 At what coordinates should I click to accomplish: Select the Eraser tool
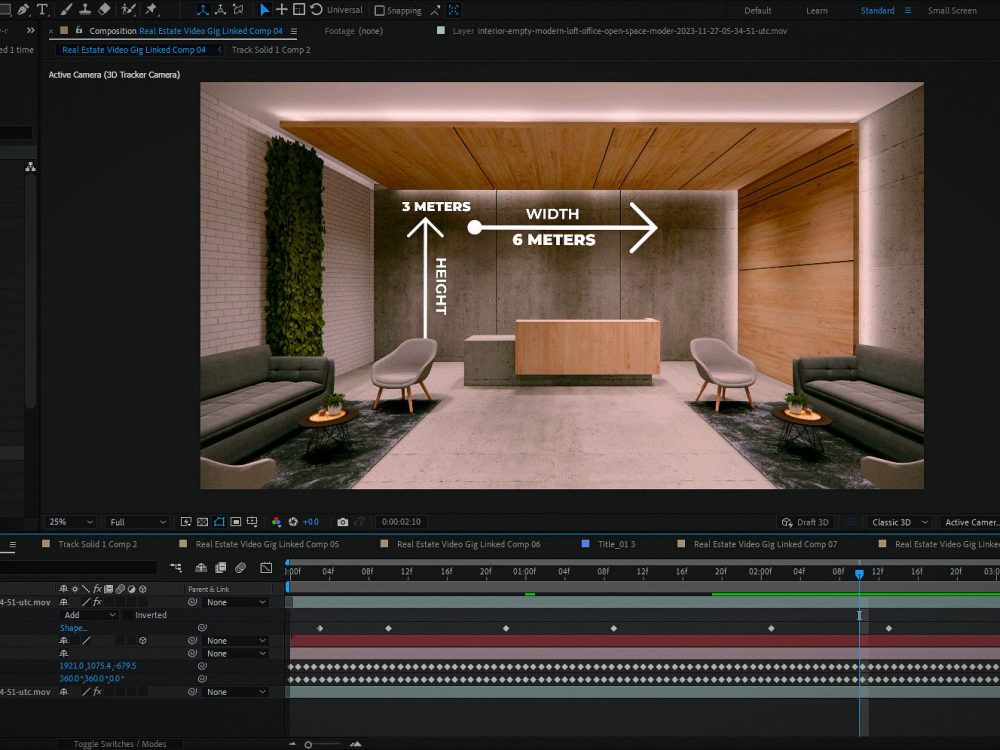click(105, 10)
